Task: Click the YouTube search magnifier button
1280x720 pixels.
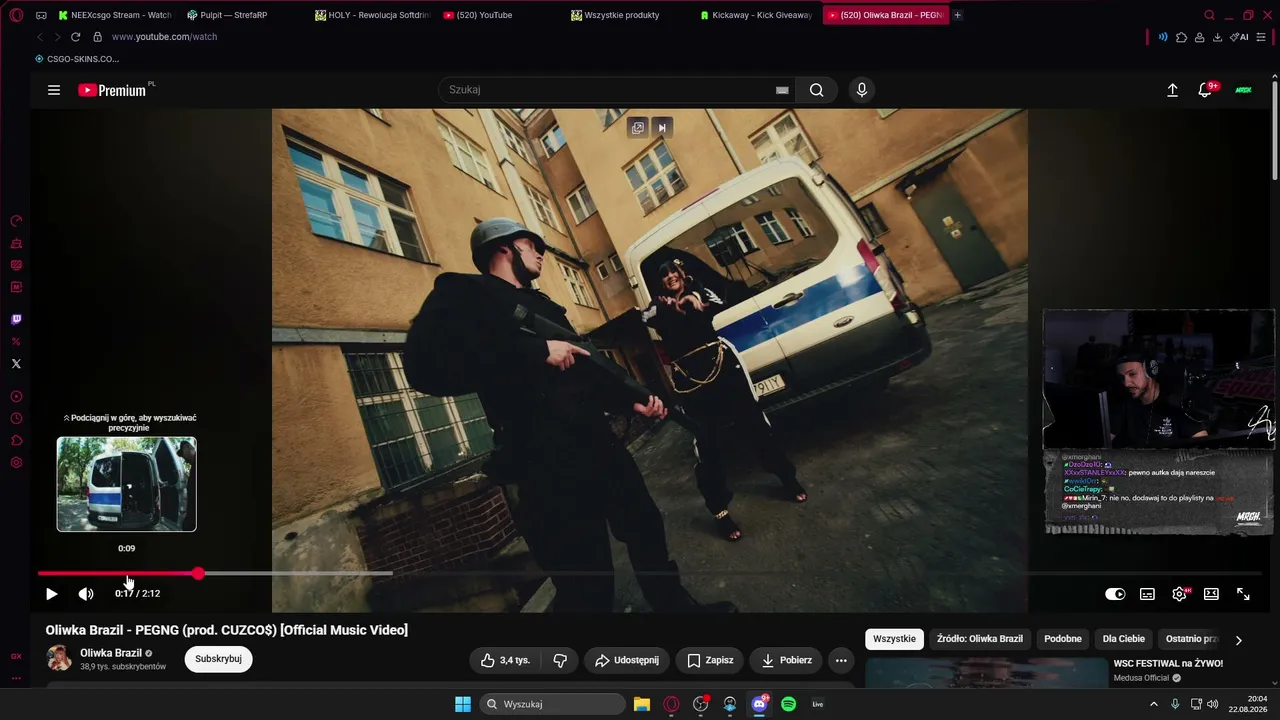Action: pos(817,90)
